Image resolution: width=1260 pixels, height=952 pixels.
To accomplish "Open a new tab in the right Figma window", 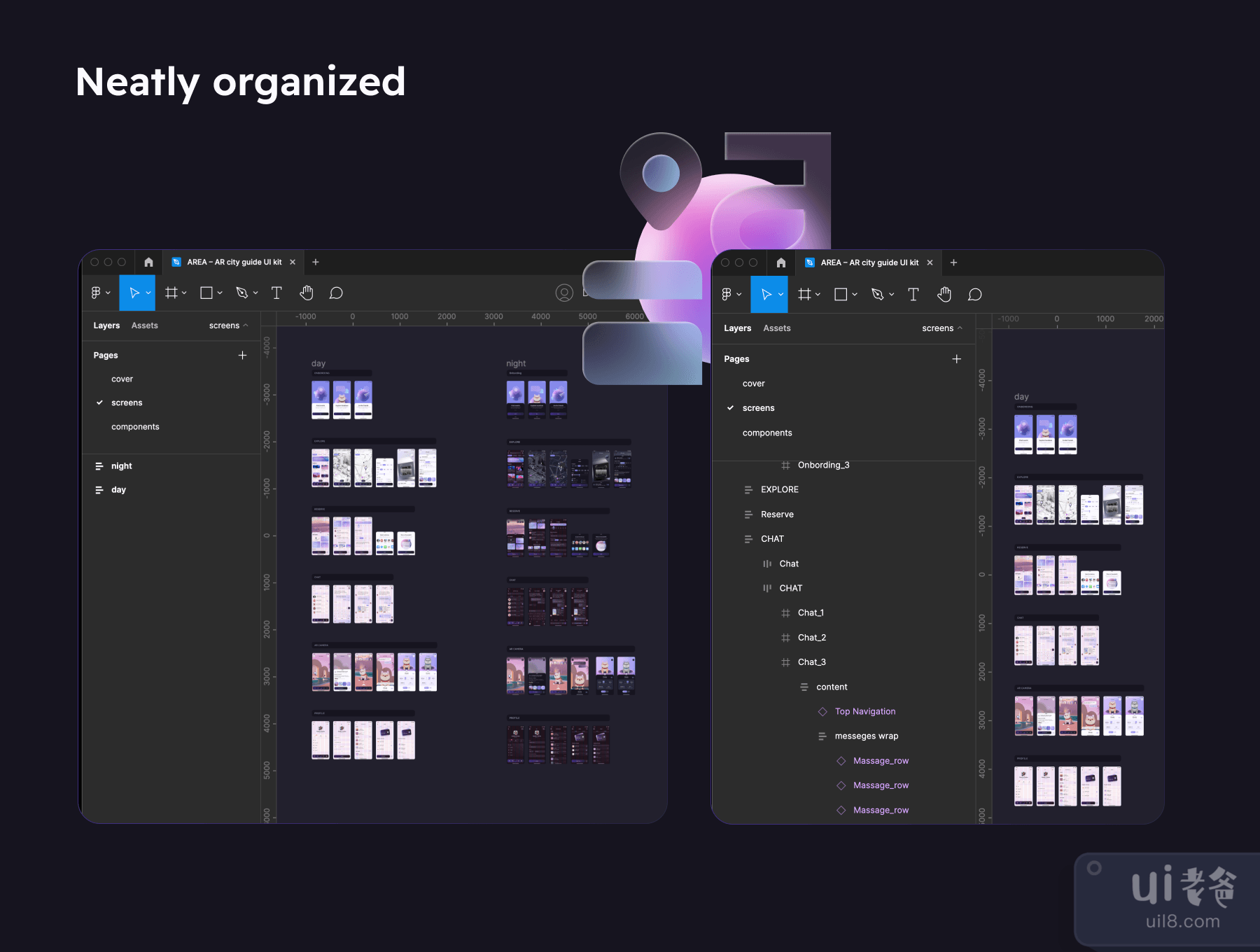I will (x=953, y=262).
